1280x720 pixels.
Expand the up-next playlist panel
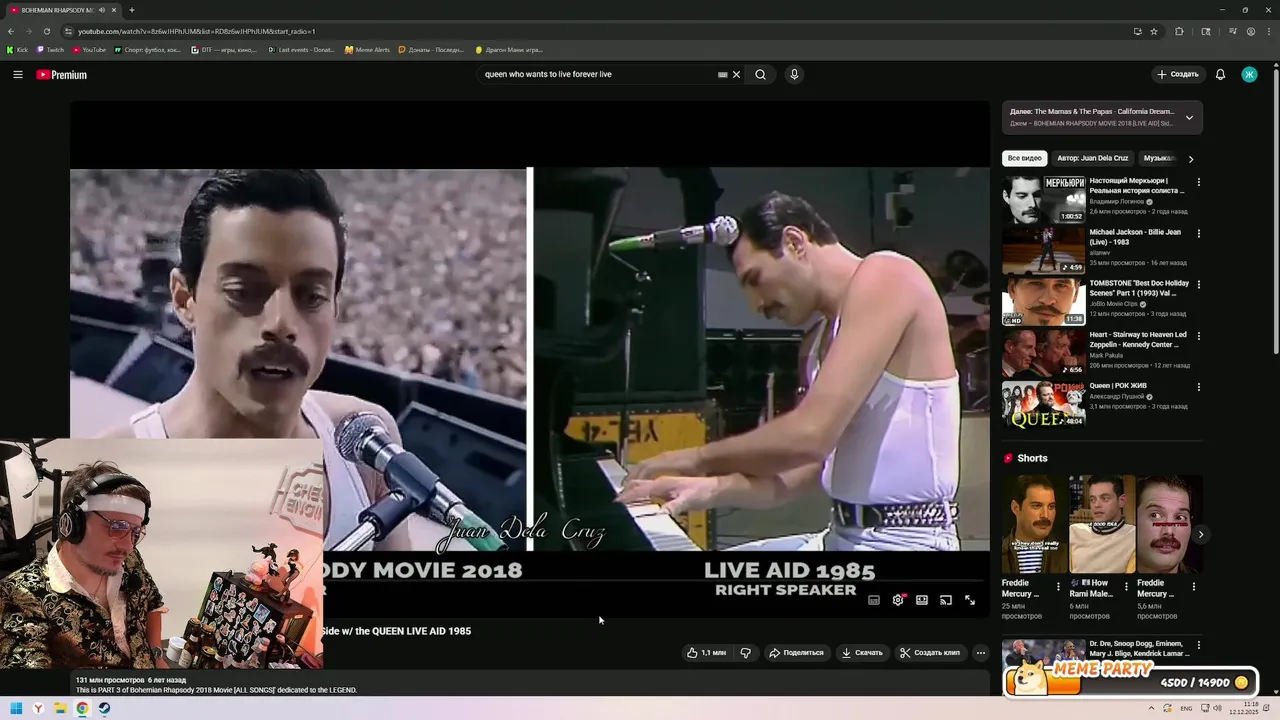tap(1189, 117)
